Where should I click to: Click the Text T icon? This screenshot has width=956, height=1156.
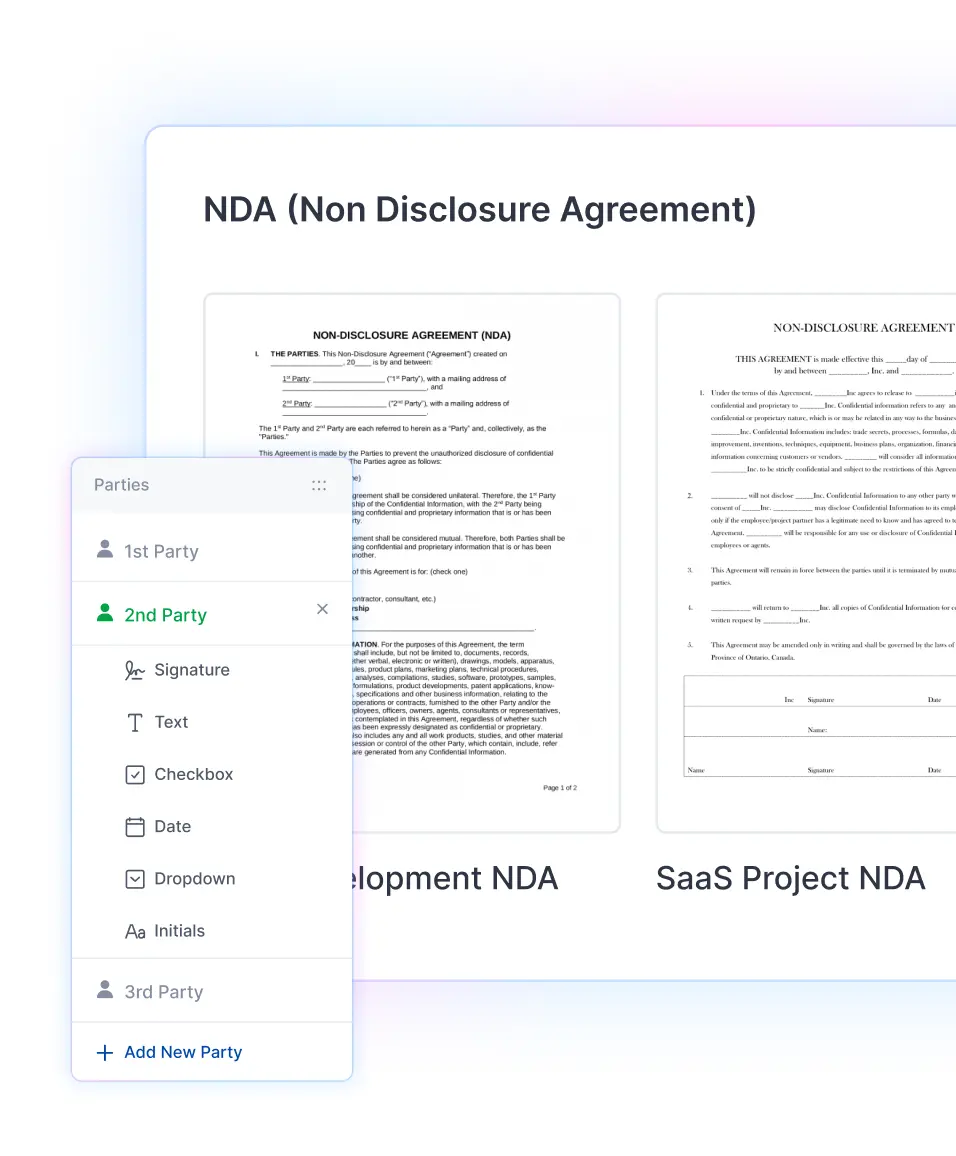point(135,722)
